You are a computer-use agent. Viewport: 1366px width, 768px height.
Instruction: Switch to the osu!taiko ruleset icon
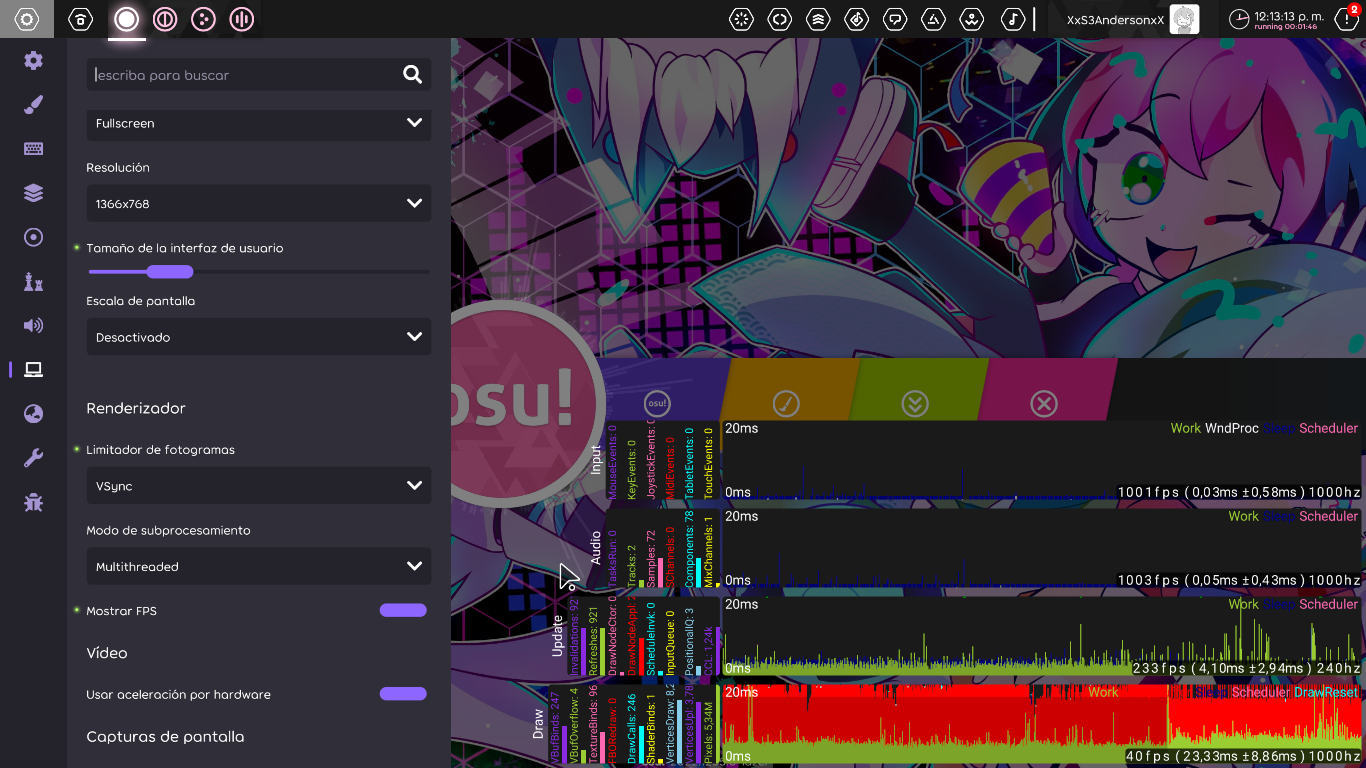pos(164,18)
